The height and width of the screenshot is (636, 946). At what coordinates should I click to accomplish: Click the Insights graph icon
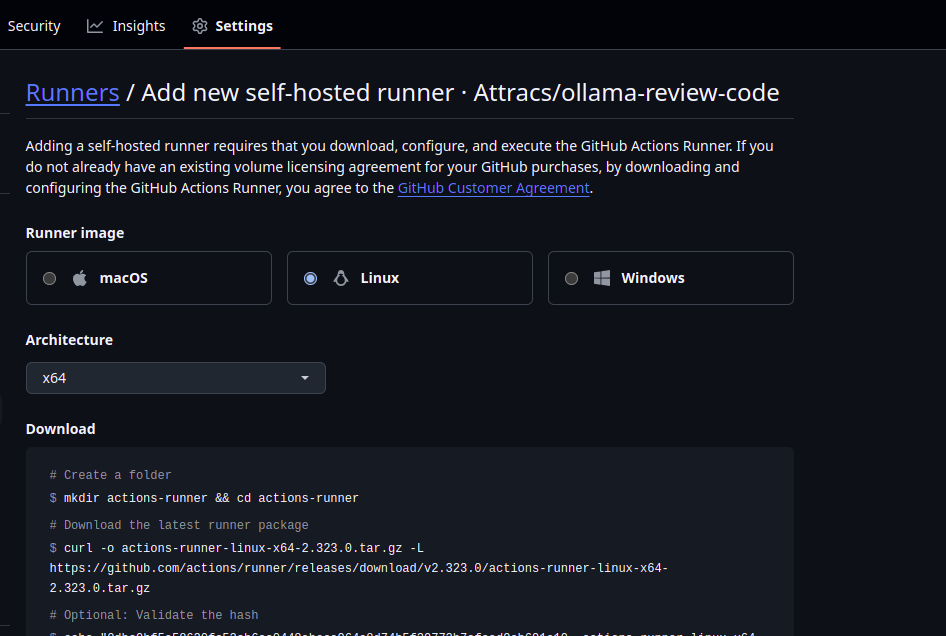coord(95,26)
